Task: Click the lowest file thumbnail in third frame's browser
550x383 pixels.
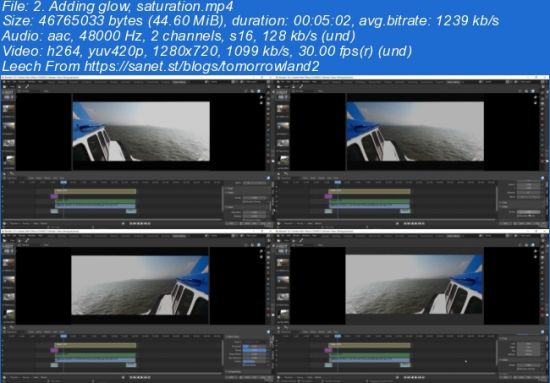Action: [x=9, y=314]
